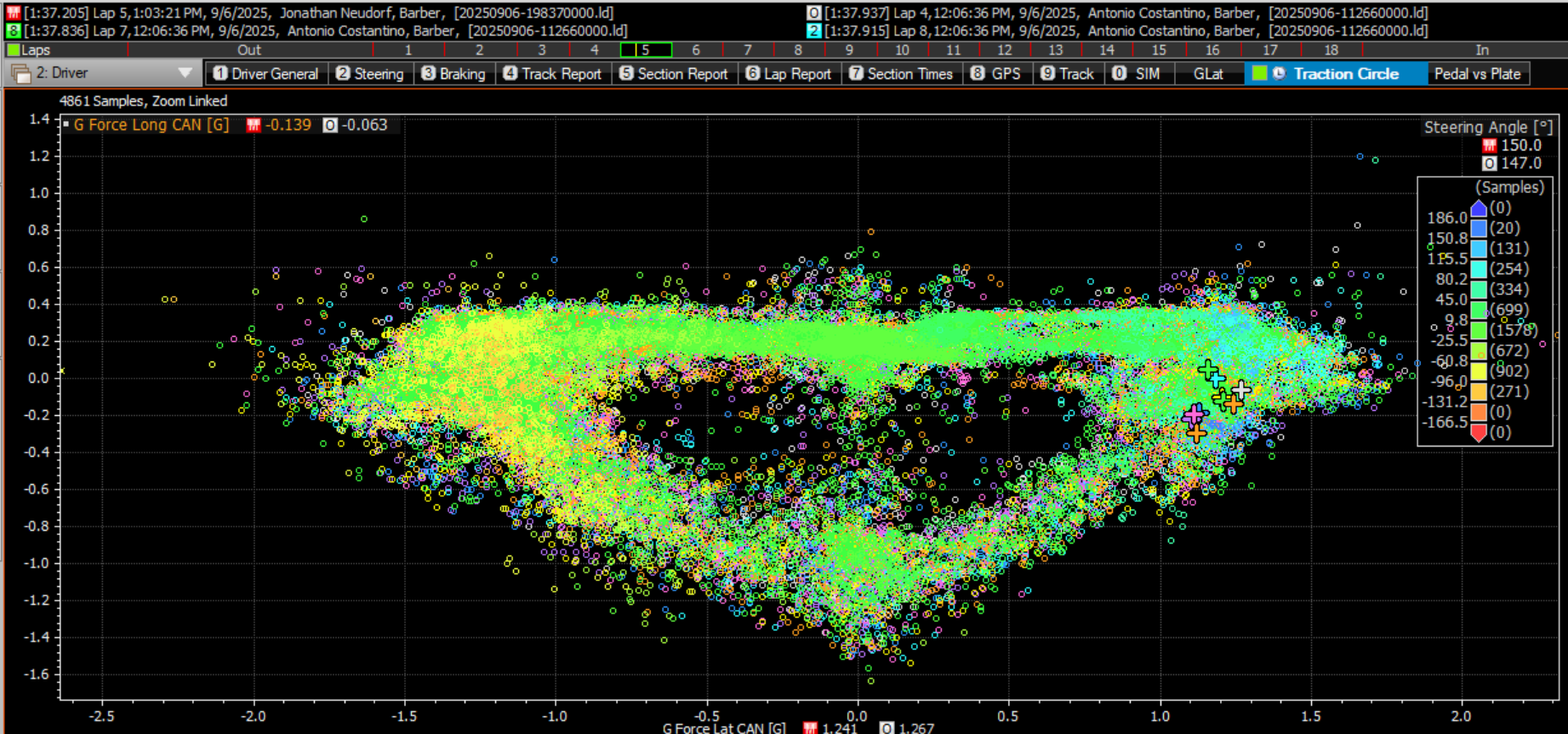This screenshot has width=1568, height=734.
Task: Click the magenta cross marker on scatter plot
Action: (x=1195, y=414)
